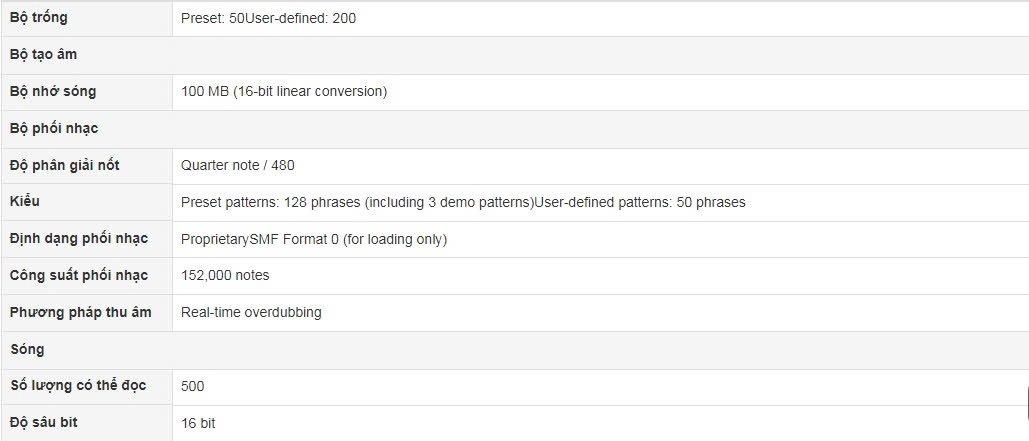Click the 'Preset: 50User-defined: 200' value

(268, 18)
